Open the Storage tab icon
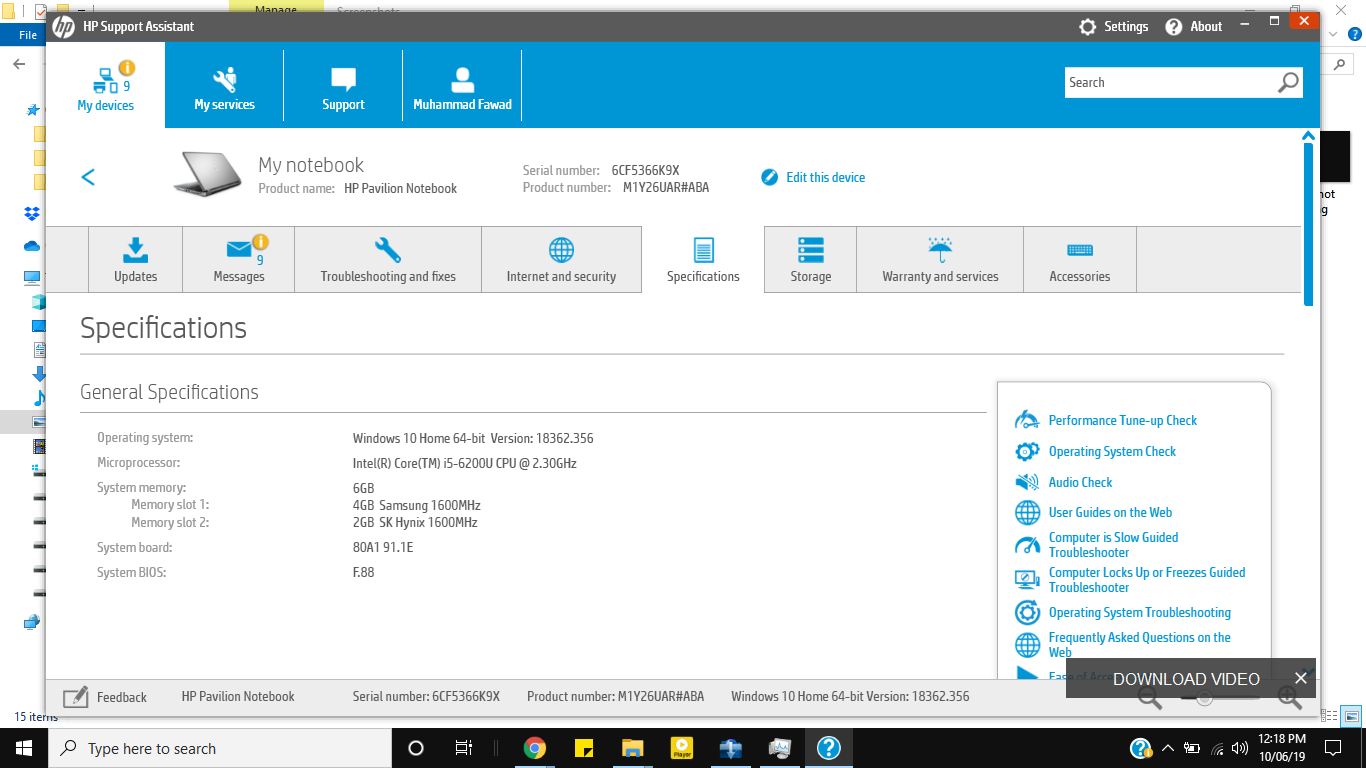 (x=810, y=249)
